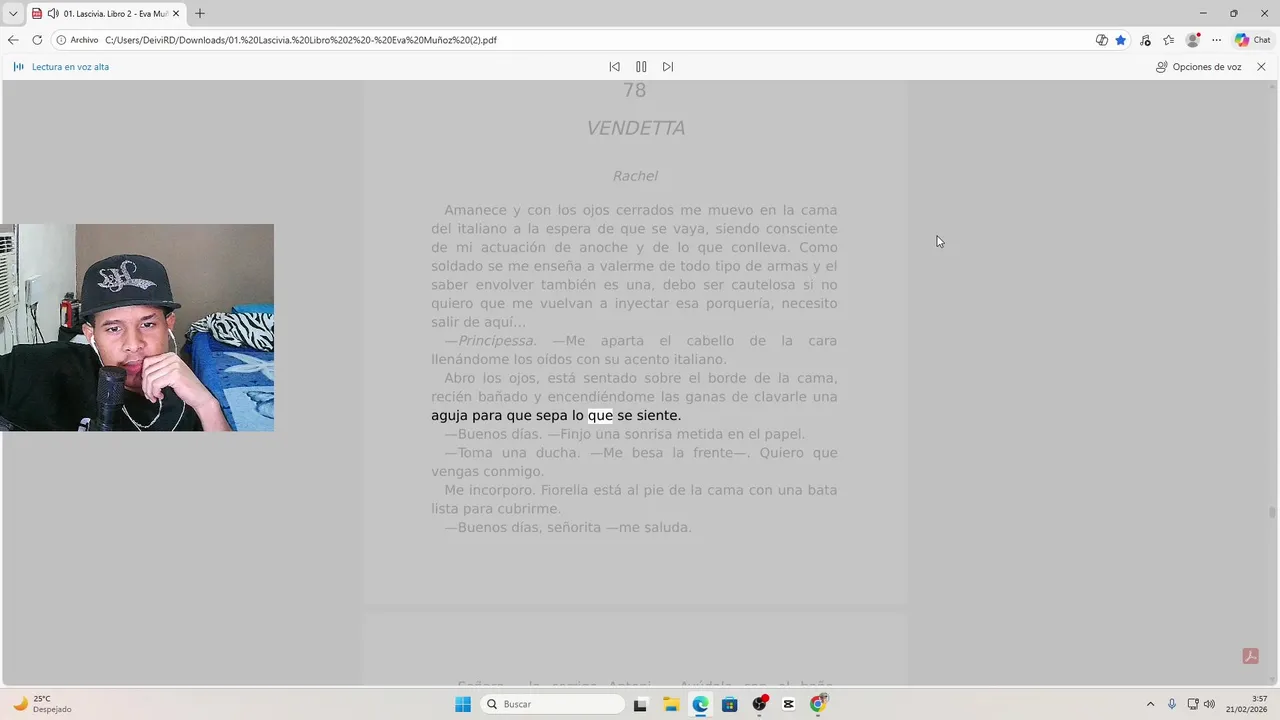Open network status tray icon

[x=1193, y=704]
